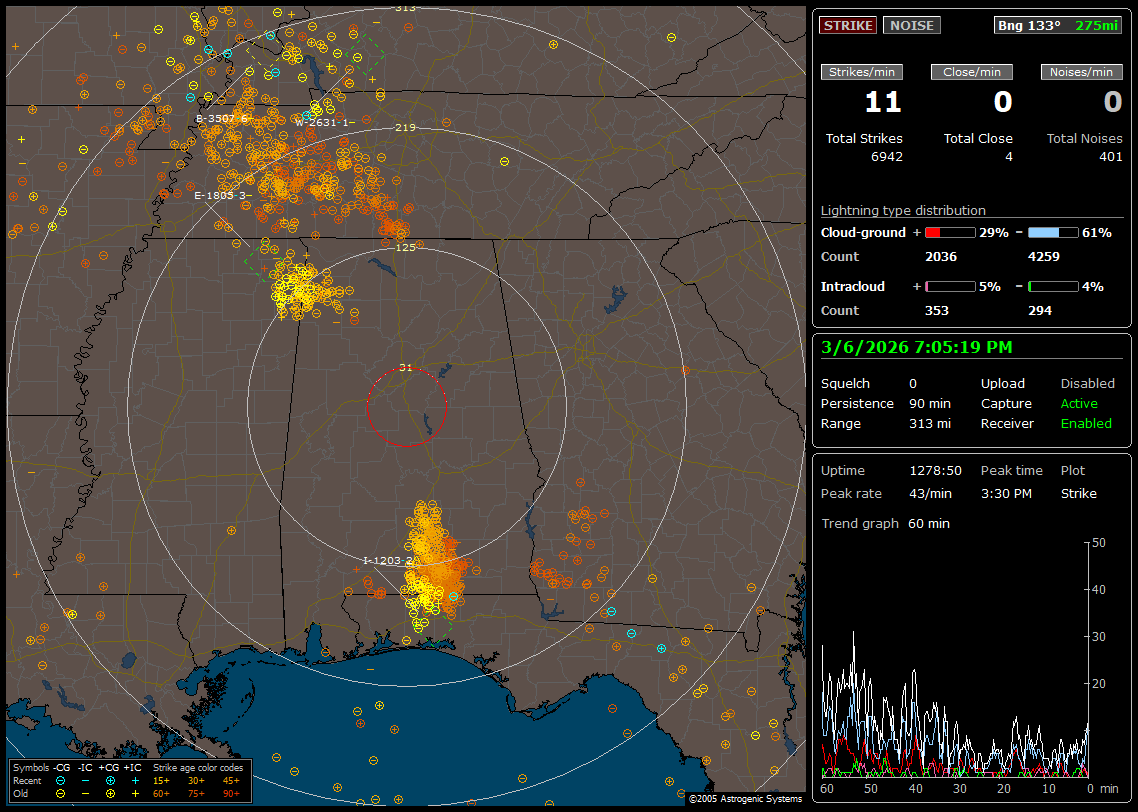The height and width of the screenshot is (812, 1138).
Task: Click the green Capture Active status
Action: click(x=1079, y=404)
